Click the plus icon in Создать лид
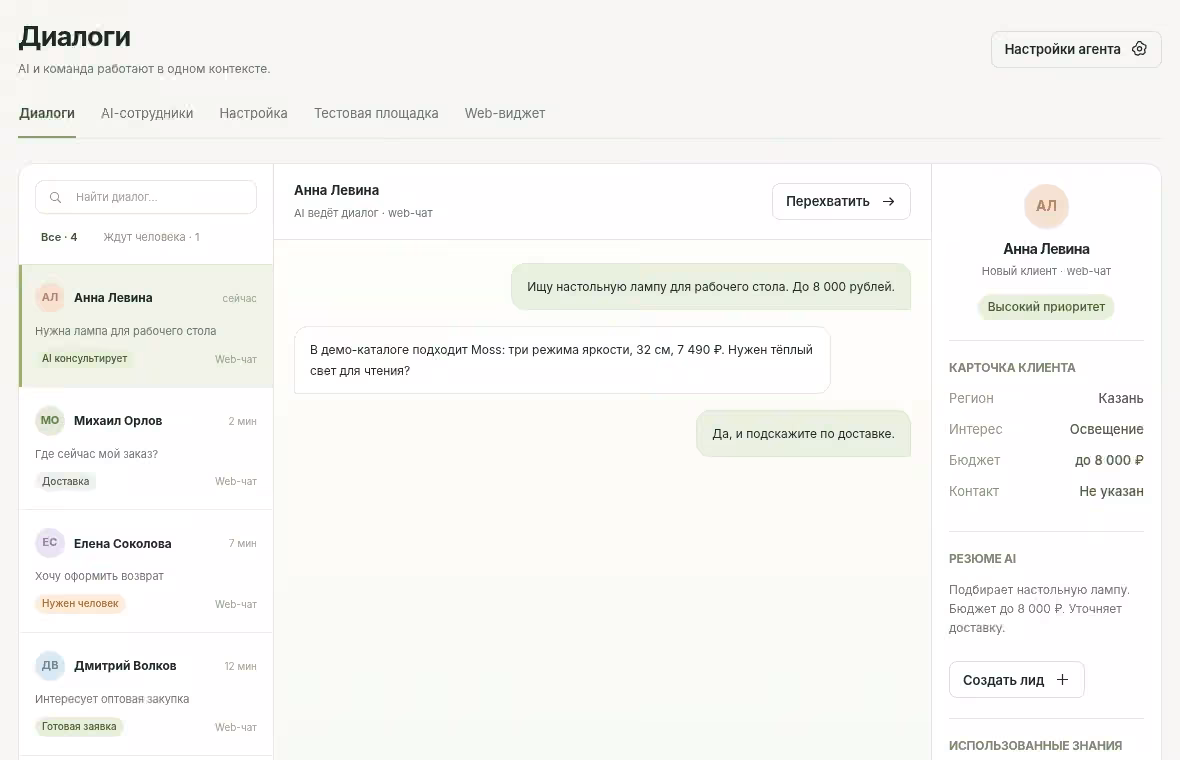Screen dimensions: 1180x760 pyautogui.click(x=1063, y=679)
